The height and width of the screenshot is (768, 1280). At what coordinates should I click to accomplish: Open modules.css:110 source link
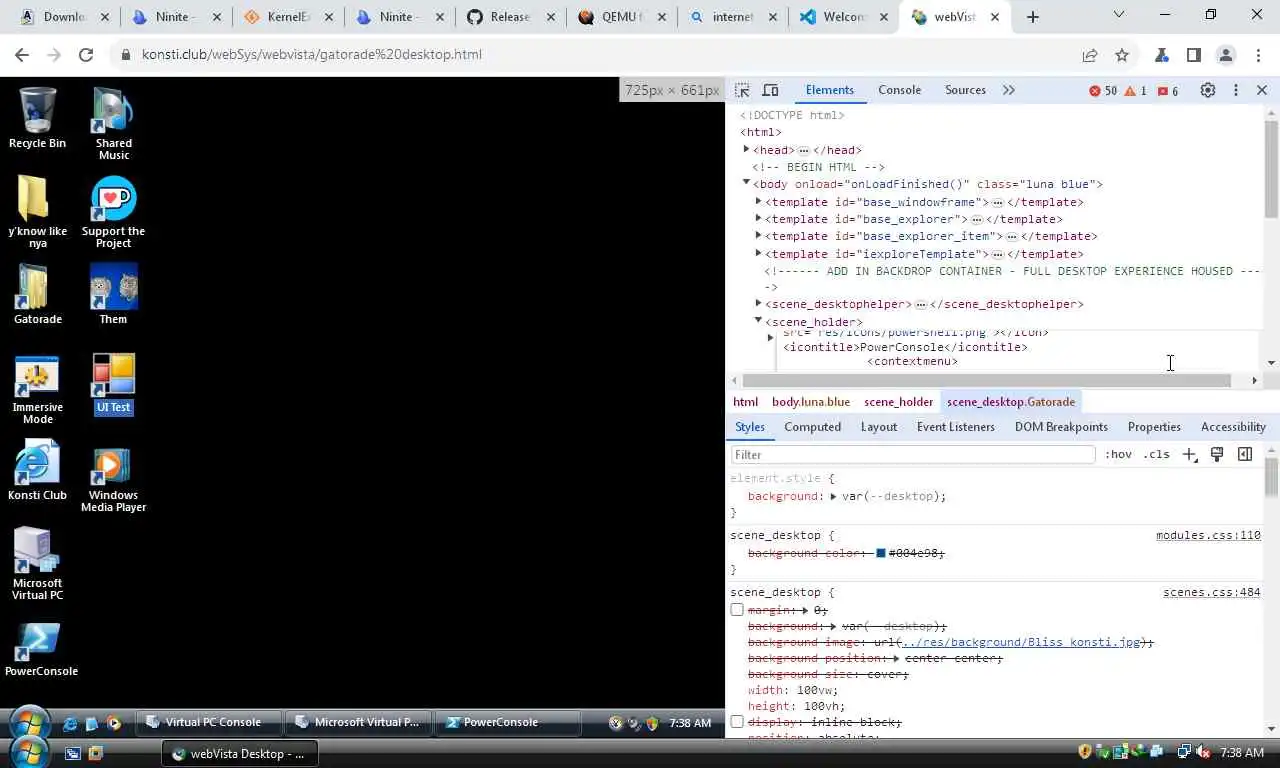point(1208,535)
